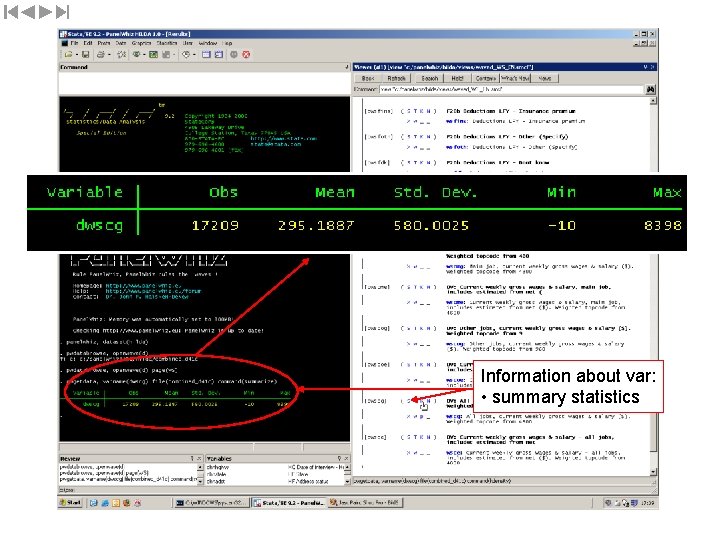Click Viewer scrollbar up arrow
Image resolution: width=720 pixels, height=540 pixels.
point(653,101)
